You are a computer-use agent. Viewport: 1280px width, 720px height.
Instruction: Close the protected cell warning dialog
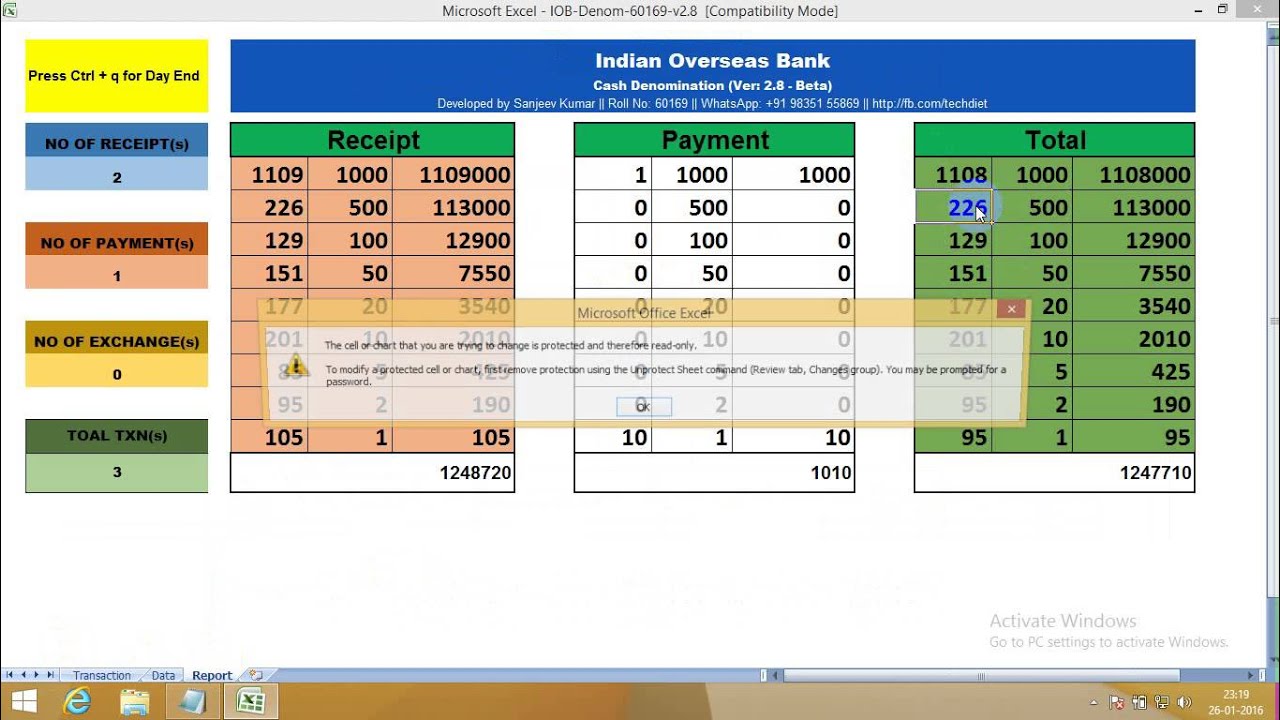(x=1011, y=310)
